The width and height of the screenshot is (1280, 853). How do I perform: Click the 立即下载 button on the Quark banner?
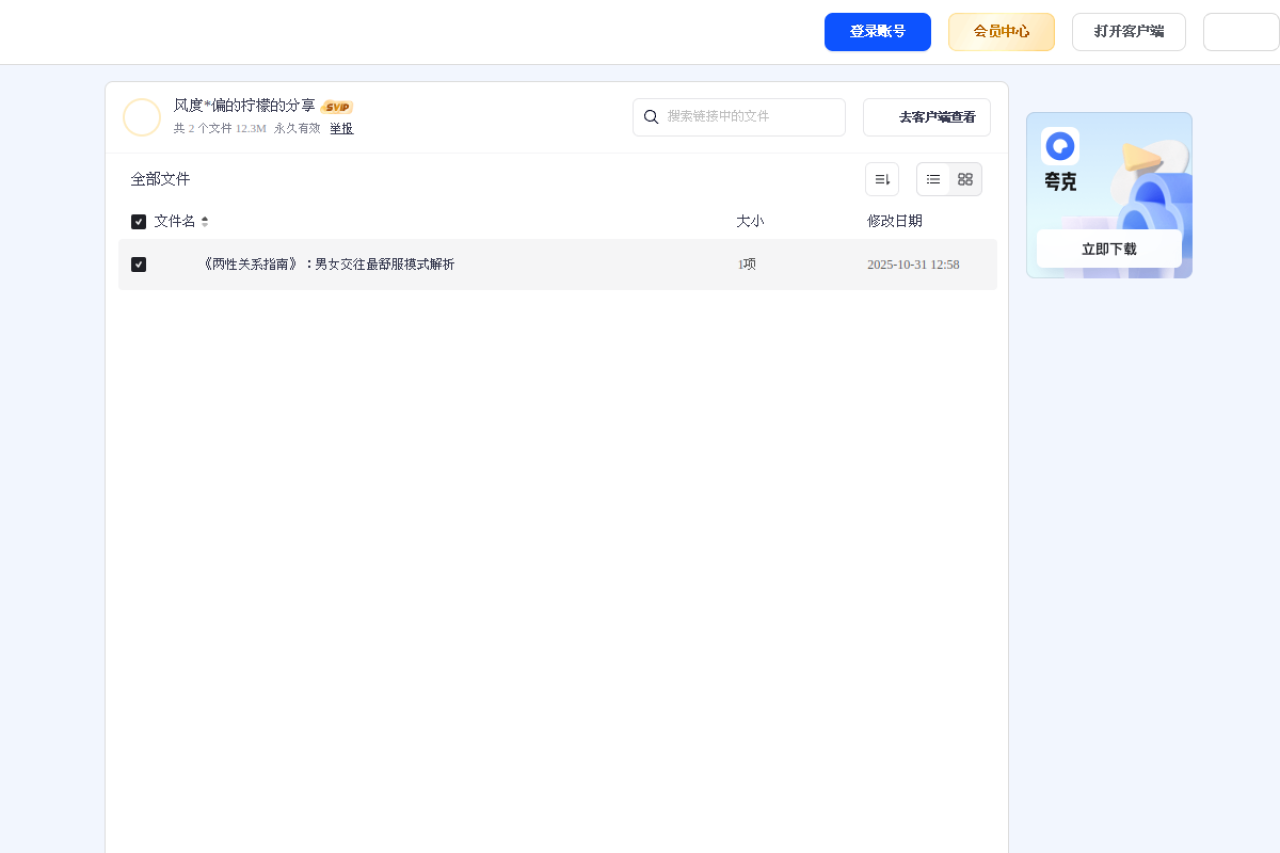(1108, 248)
